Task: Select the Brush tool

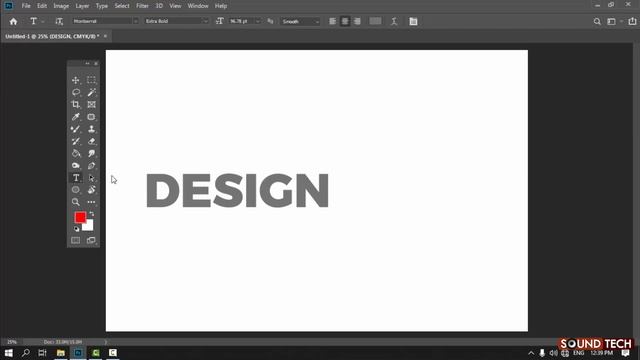Action: click(76, 129)
